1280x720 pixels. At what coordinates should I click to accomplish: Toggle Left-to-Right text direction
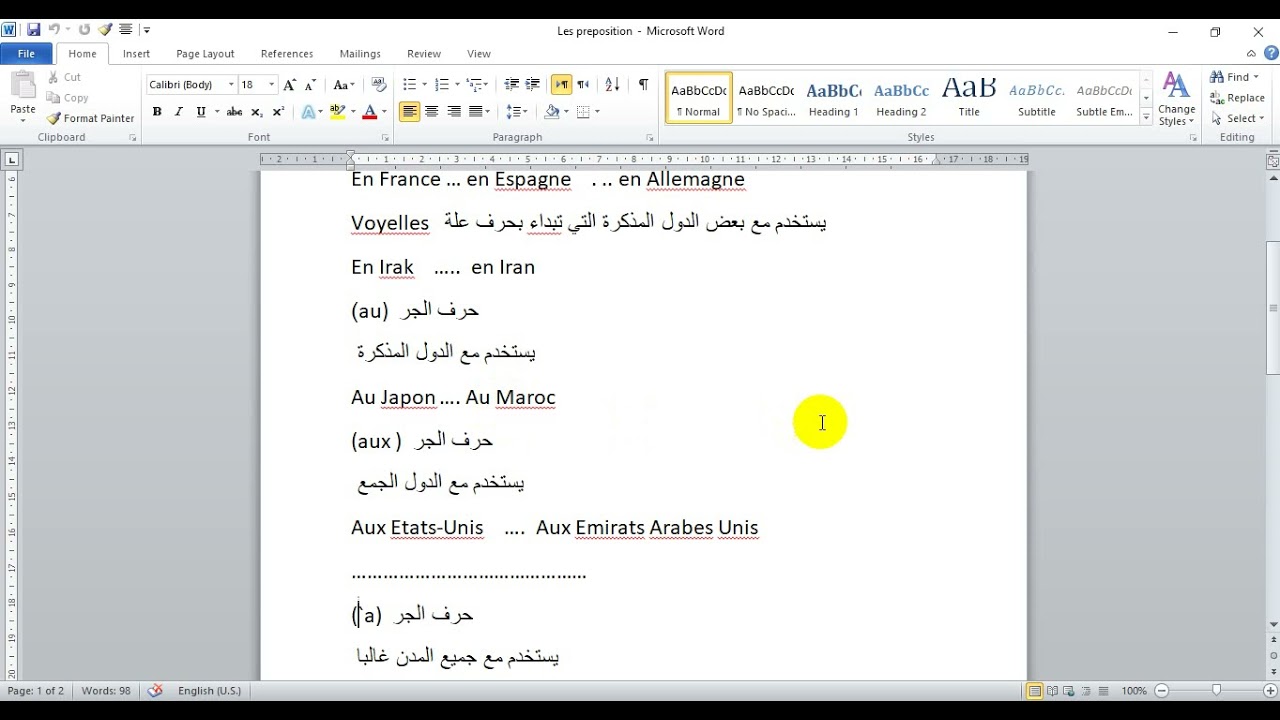coord(562,85)
